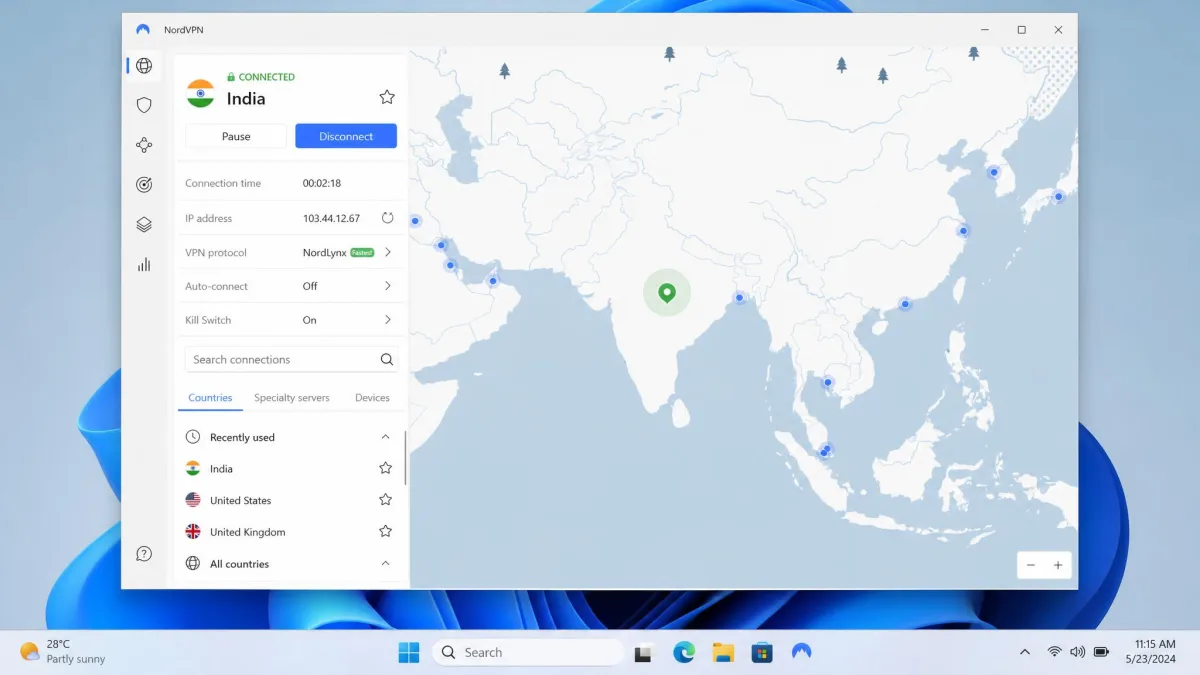Viewport: 1200px width, 675px height.
Task: Favorite the connected India server star
Action: (387, 97)
